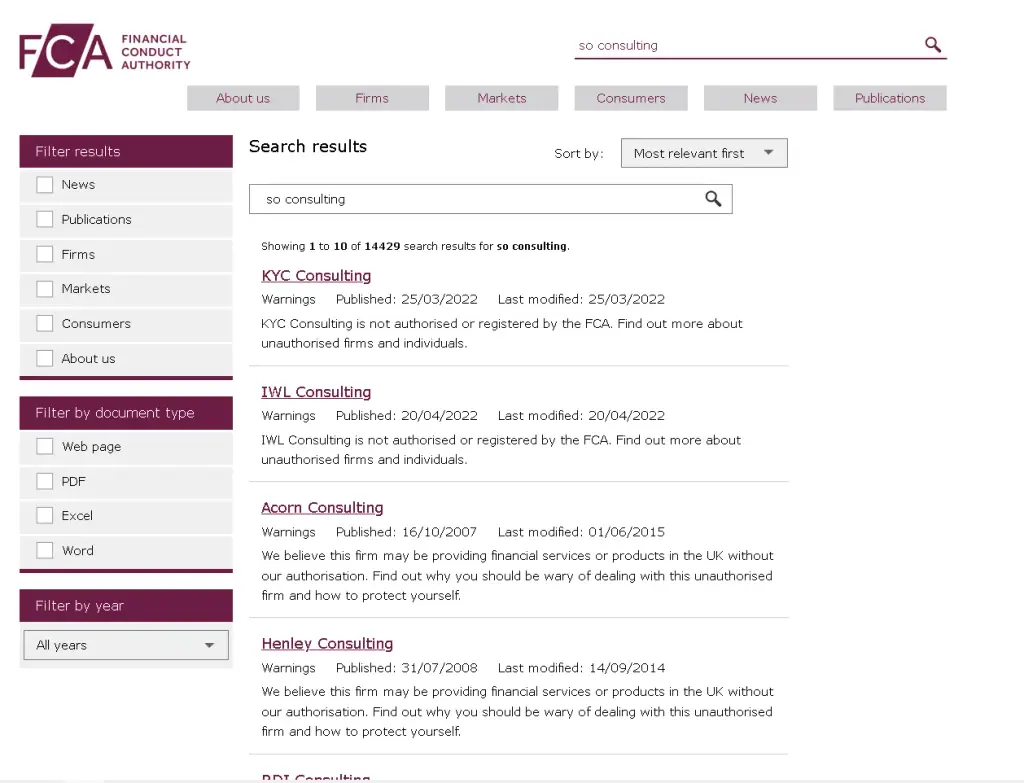Enable the PDF document type checkbox
This screenshot has height=783, width=1024.
(44, 481)
